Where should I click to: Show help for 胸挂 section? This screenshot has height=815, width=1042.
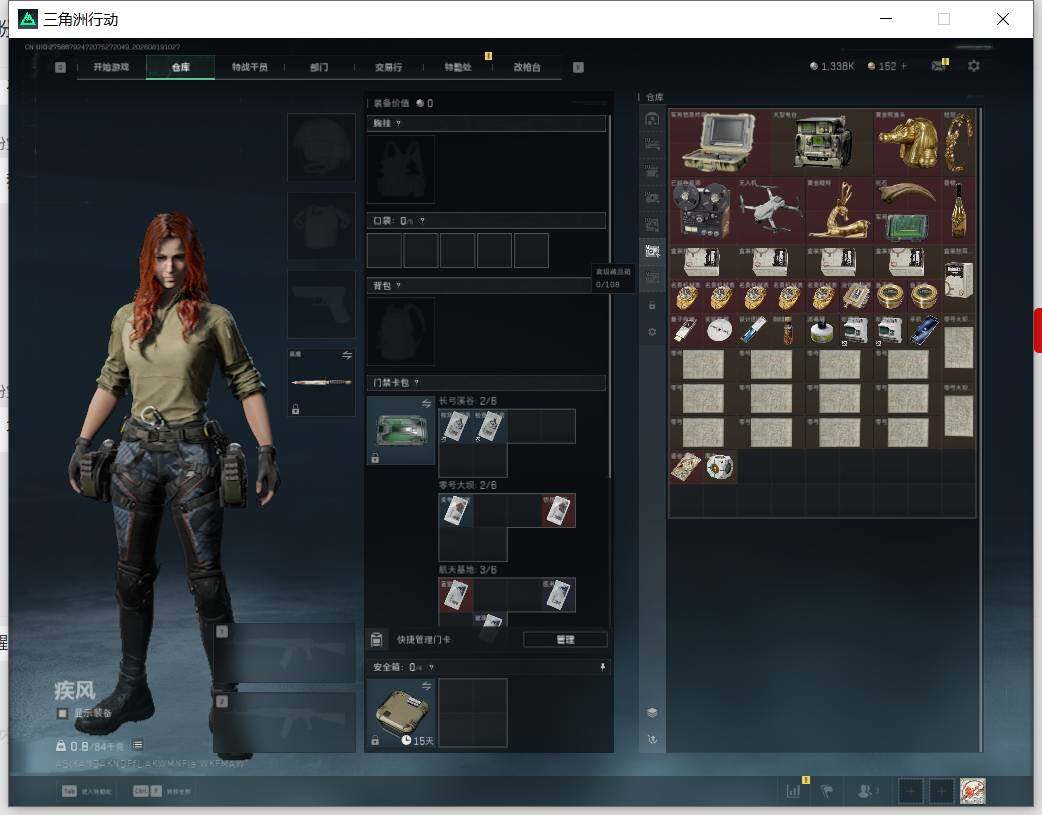tap(398, 124)
